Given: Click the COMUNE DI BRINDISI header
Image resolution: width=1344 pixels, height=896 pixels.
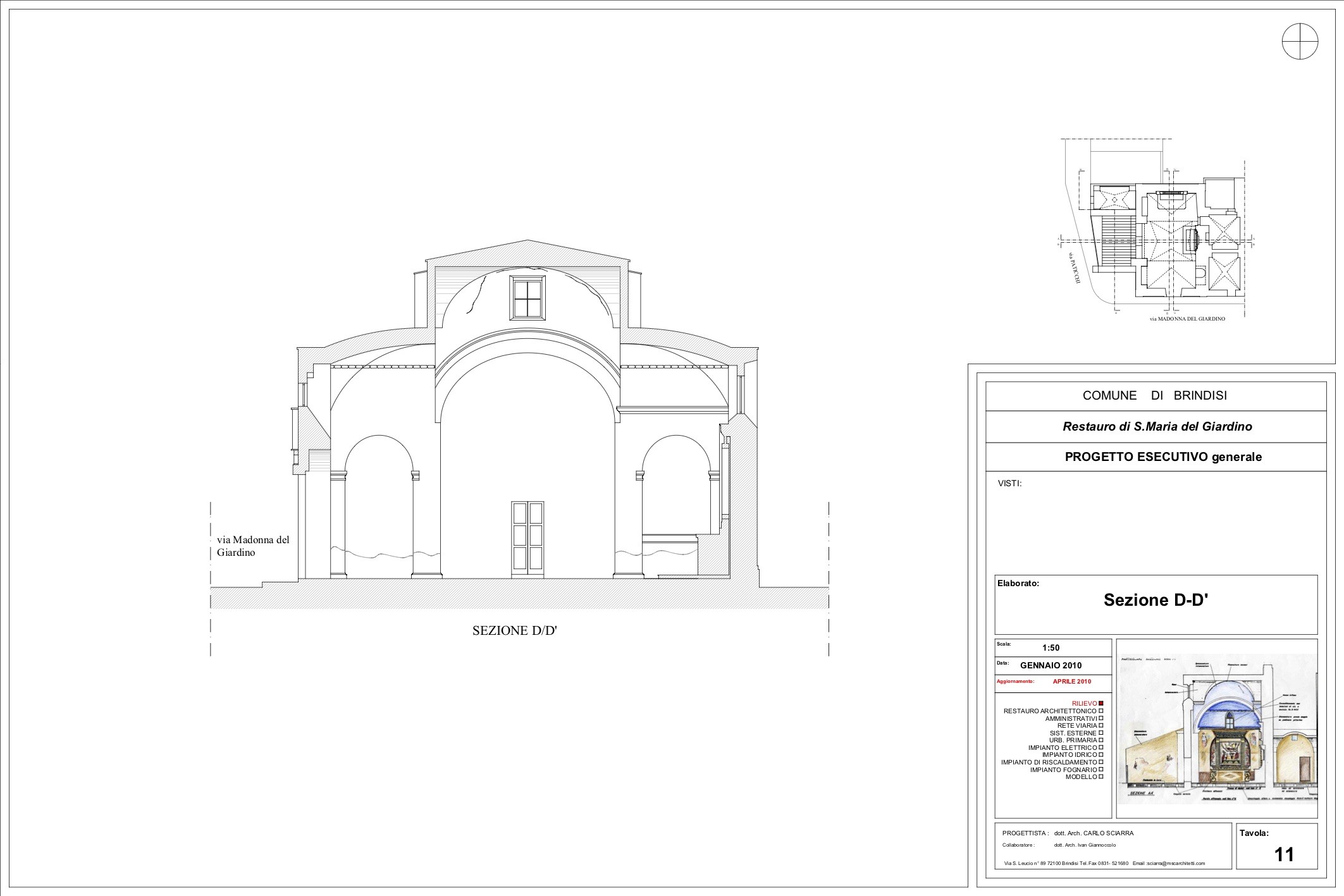Looking at the screenshot, I should pos(1155,396).
